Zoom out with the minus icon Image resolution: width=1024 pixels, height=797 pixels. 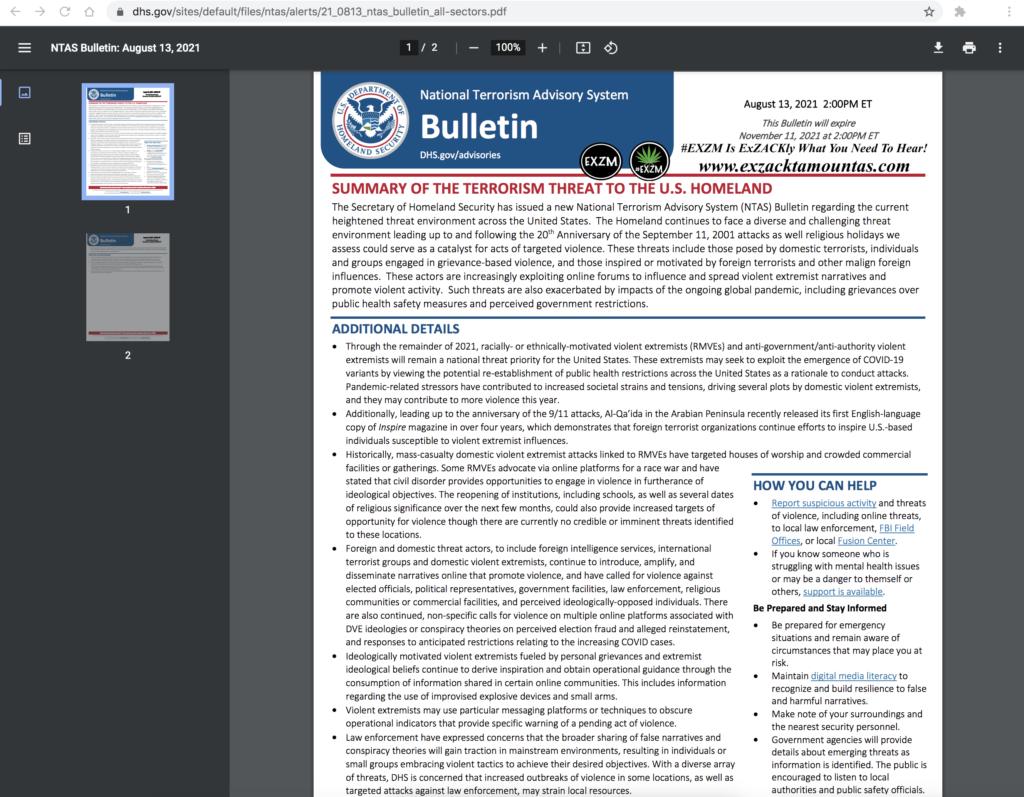pyautogui.click(x=473, y=48)
